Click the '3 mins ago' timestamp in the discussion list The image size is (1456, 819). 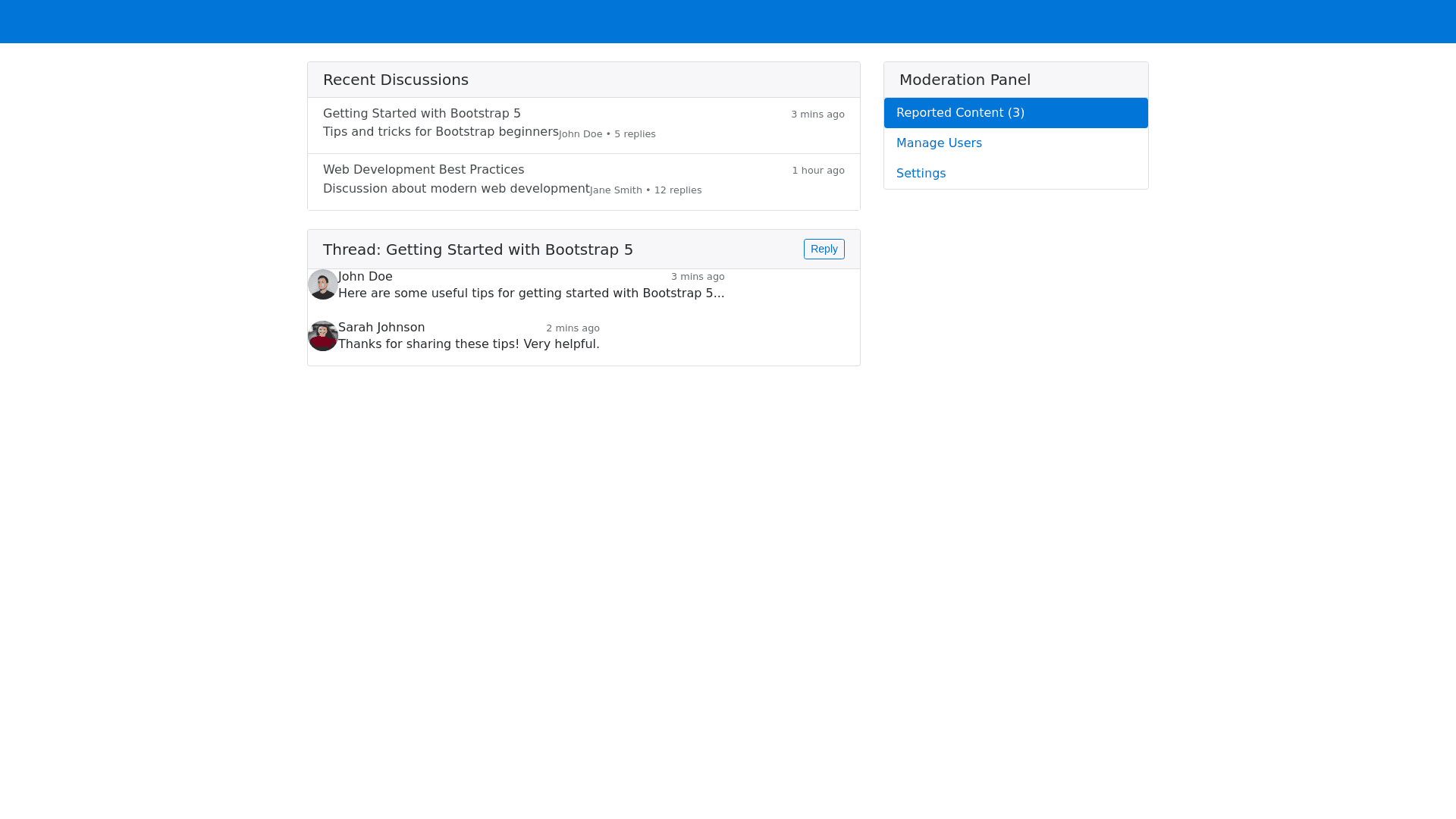[817, 115]
